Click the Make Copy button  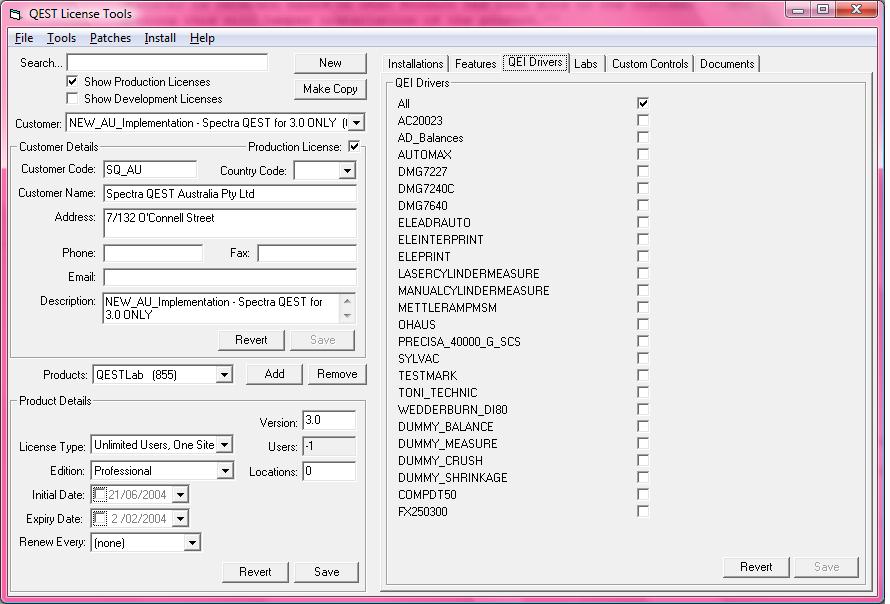(x=330, y=89)
